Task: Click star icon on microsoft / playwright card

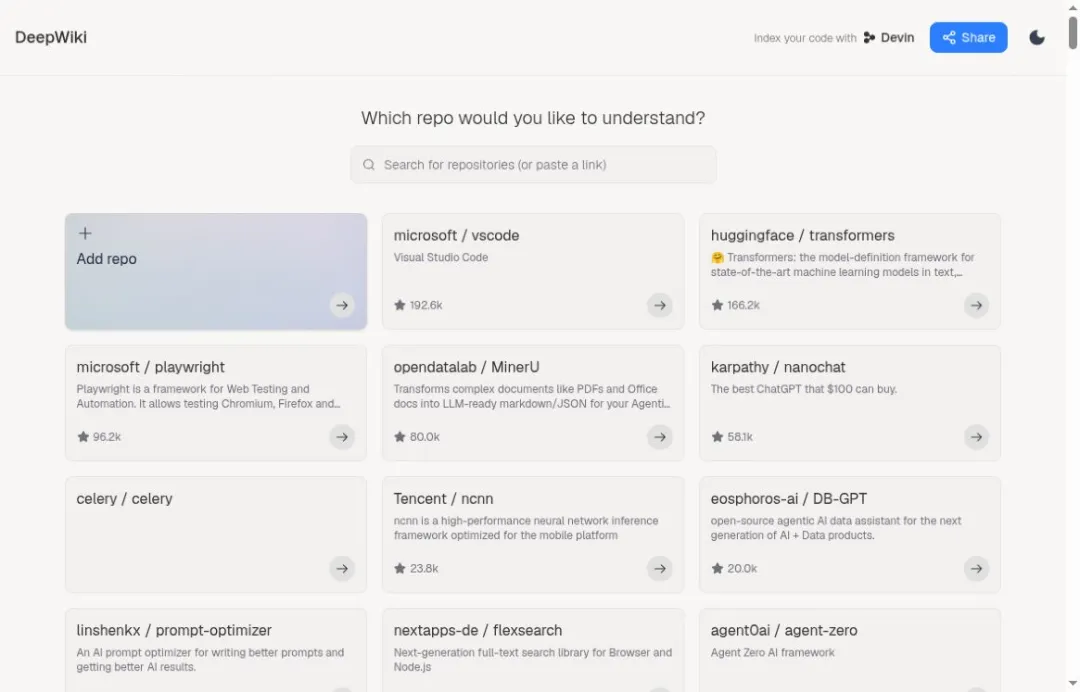Action: click(83, 437)
